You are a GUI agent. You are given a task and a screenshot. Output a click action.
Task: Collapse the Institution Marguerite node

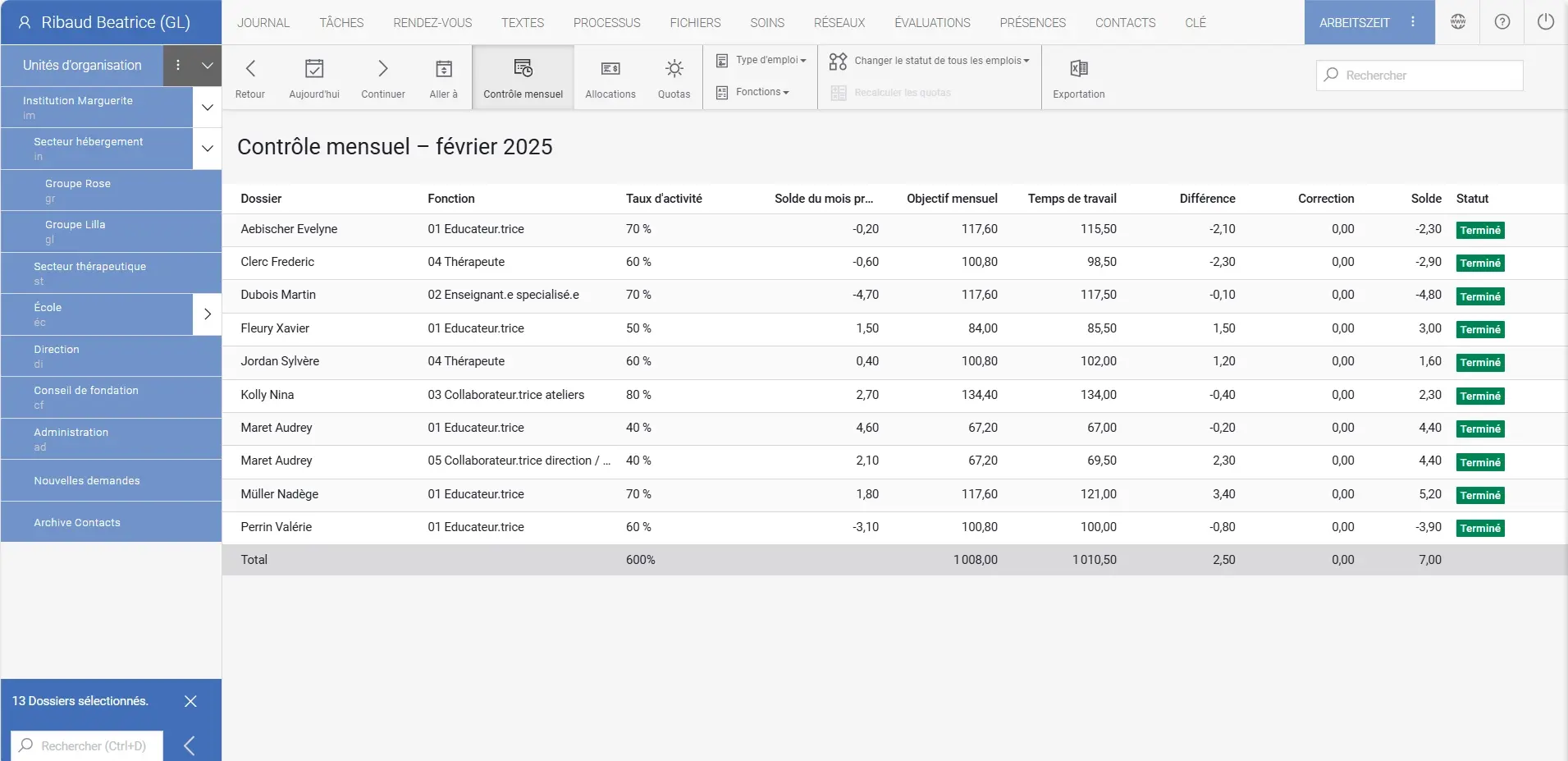tap(207, 108)
